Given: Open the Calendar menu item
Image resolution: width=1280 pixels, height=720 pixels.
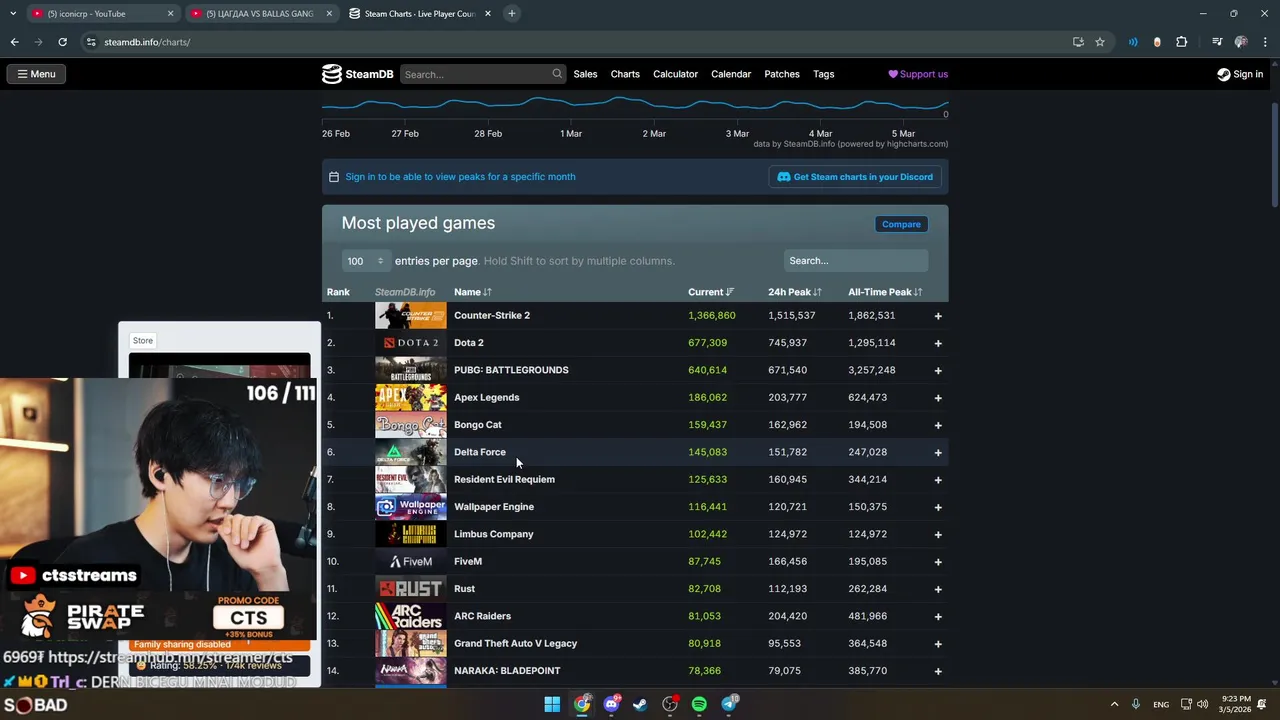Looking at the screenshot, I should click(x=731, y=74).
